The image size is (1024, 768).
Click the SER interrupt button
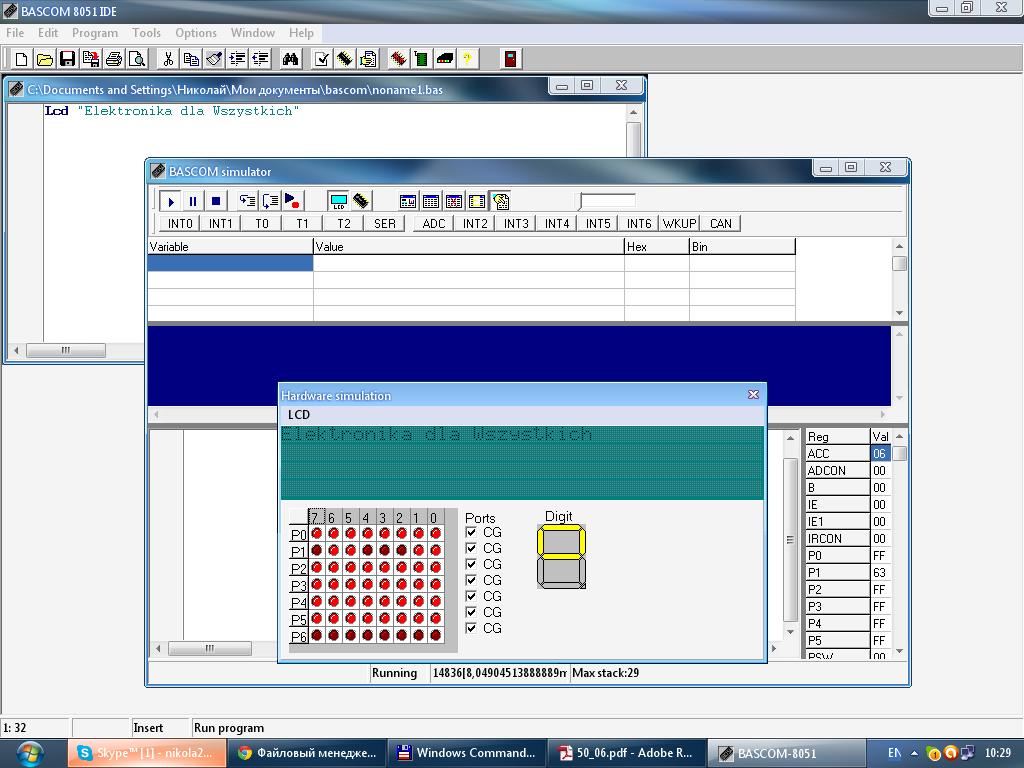click(385, 223)
